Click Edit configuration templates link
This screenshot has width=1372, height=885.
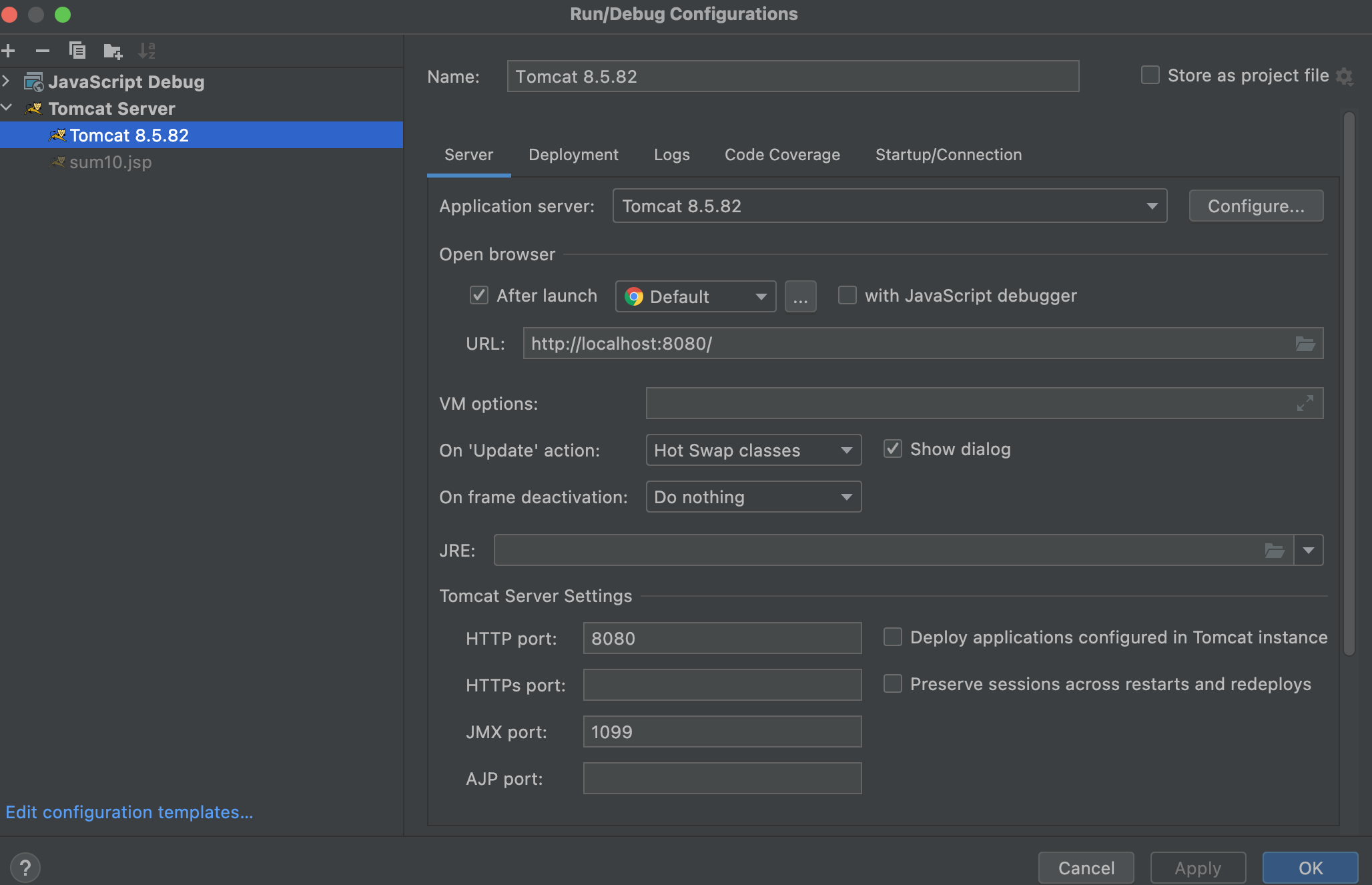click(x=129, y=812)
